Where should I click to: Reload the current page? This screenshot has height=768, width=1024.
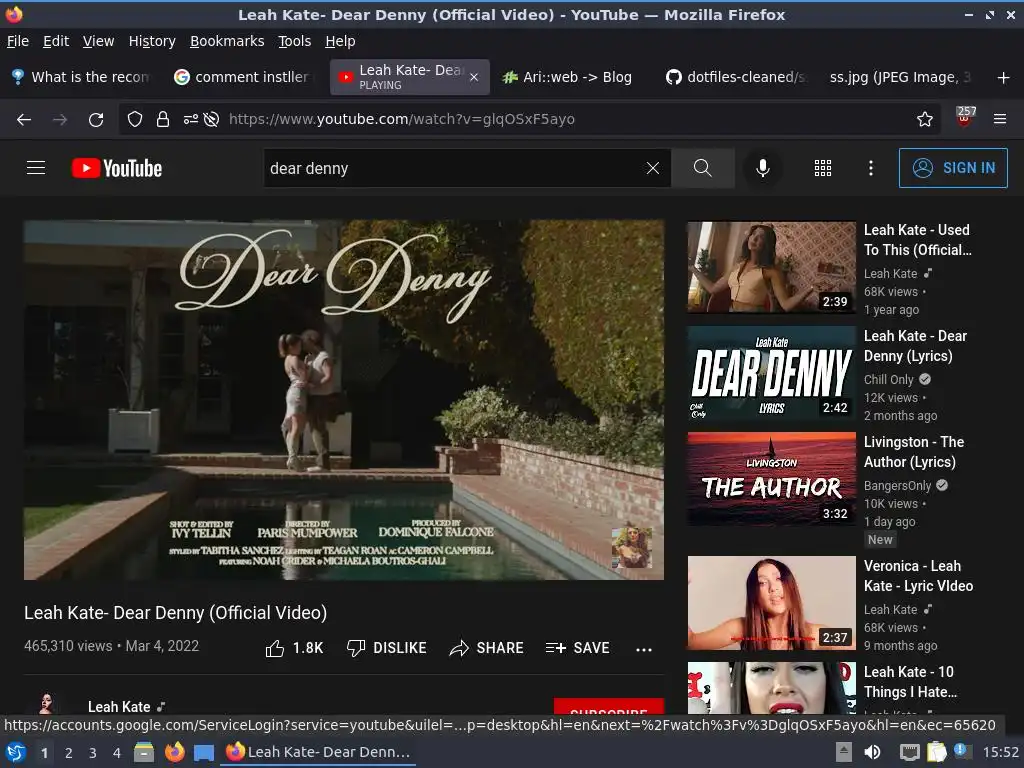tap(96, 120)
